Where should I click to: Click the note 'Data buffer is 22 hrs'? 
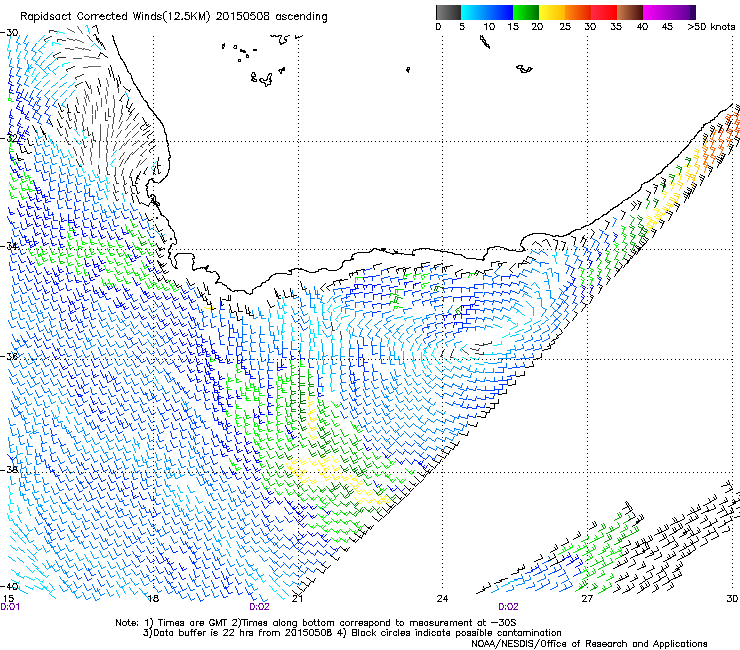202,633
